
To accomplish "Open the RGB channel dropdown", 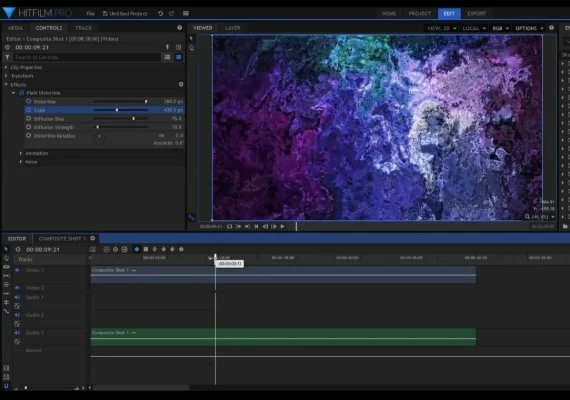I will coord(501,28).
